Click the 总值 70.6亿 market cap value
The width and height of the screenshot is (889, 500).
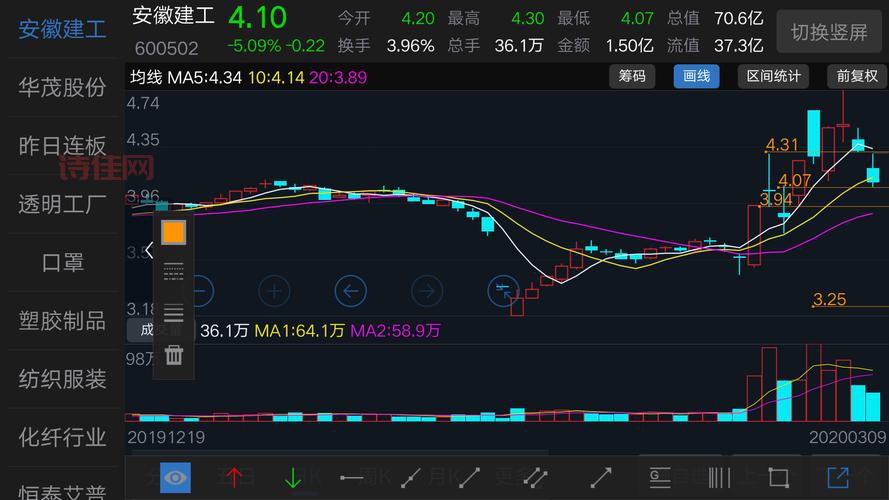pyautogui.click(x=739, y=18)
